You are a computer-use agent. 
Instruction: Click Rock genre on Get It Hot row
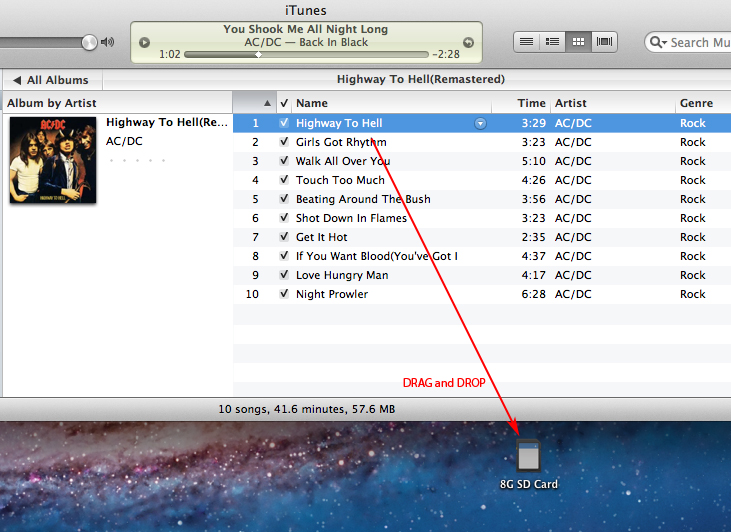coord(693,237)
